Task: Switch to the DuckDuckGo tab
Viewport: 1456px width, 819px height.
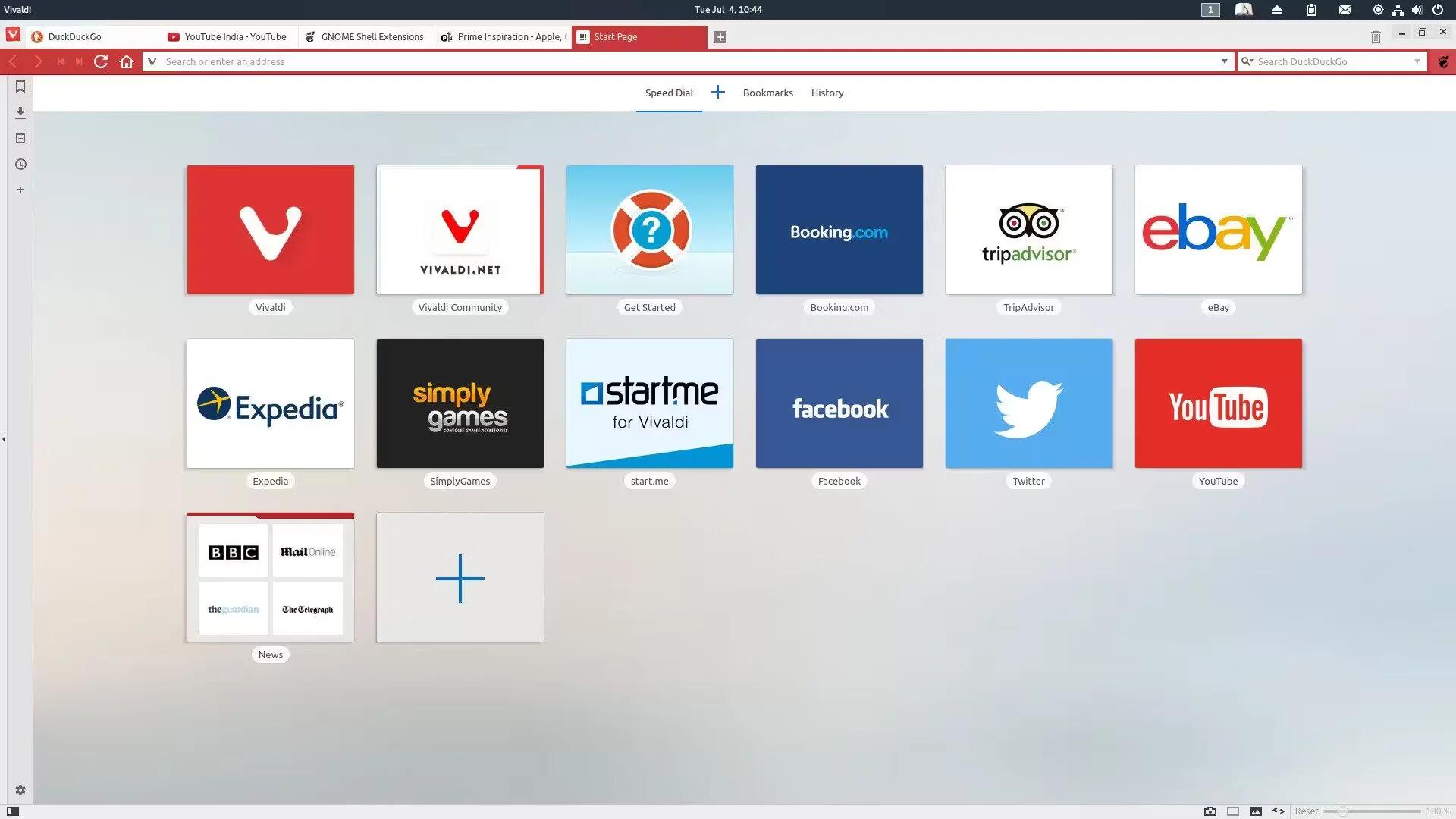Action: point(93,36)
